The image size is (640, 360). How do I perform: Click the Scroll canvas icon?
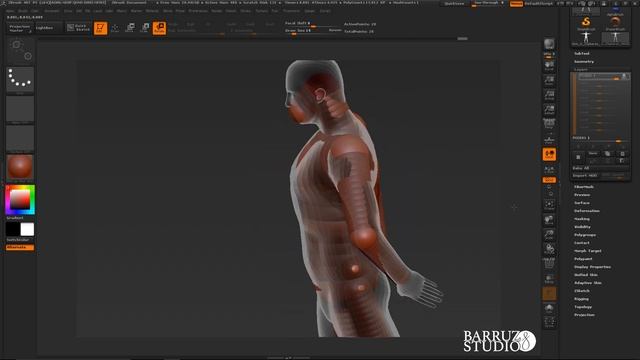click(x=549, y=66)
